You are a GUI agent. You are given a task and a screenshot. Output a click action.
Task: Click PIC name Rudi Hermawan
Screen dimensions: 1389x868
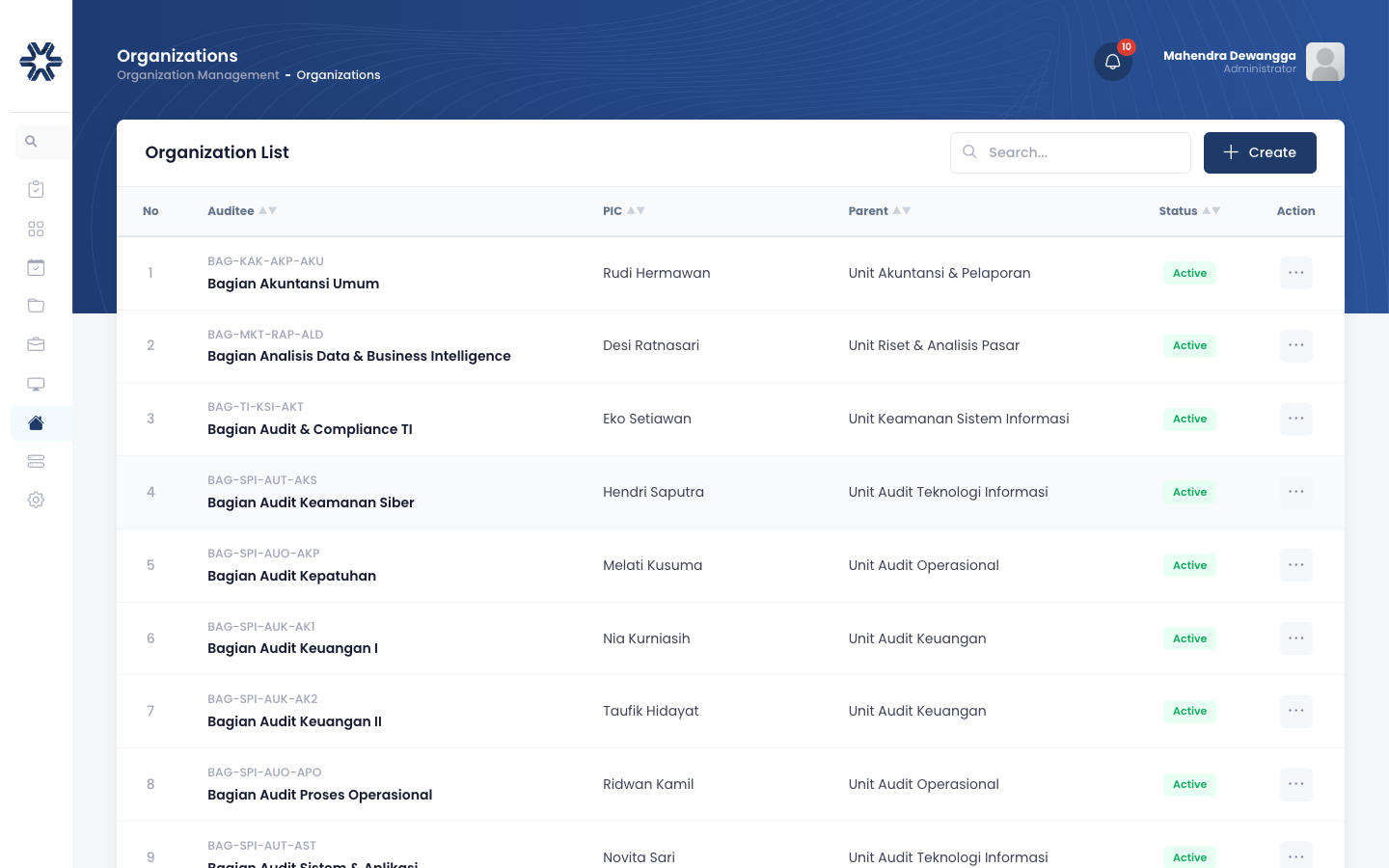(x=657, y=273)
